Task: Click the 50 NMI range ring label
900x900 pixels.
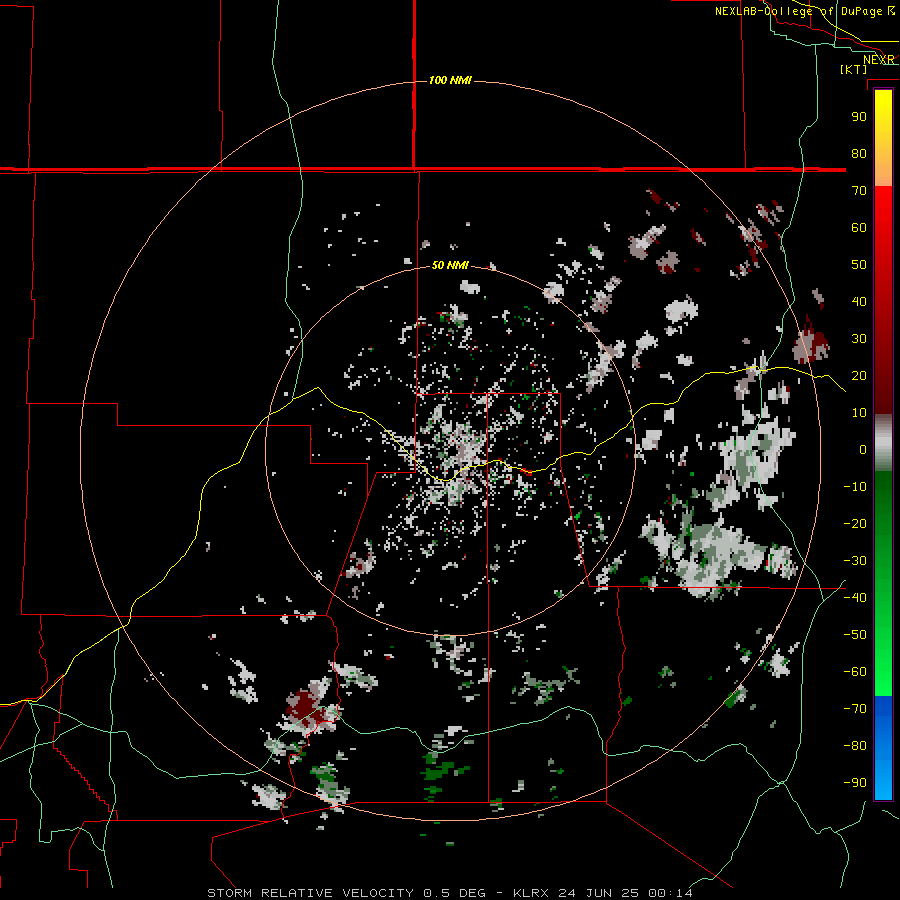Action: [450, 265]
